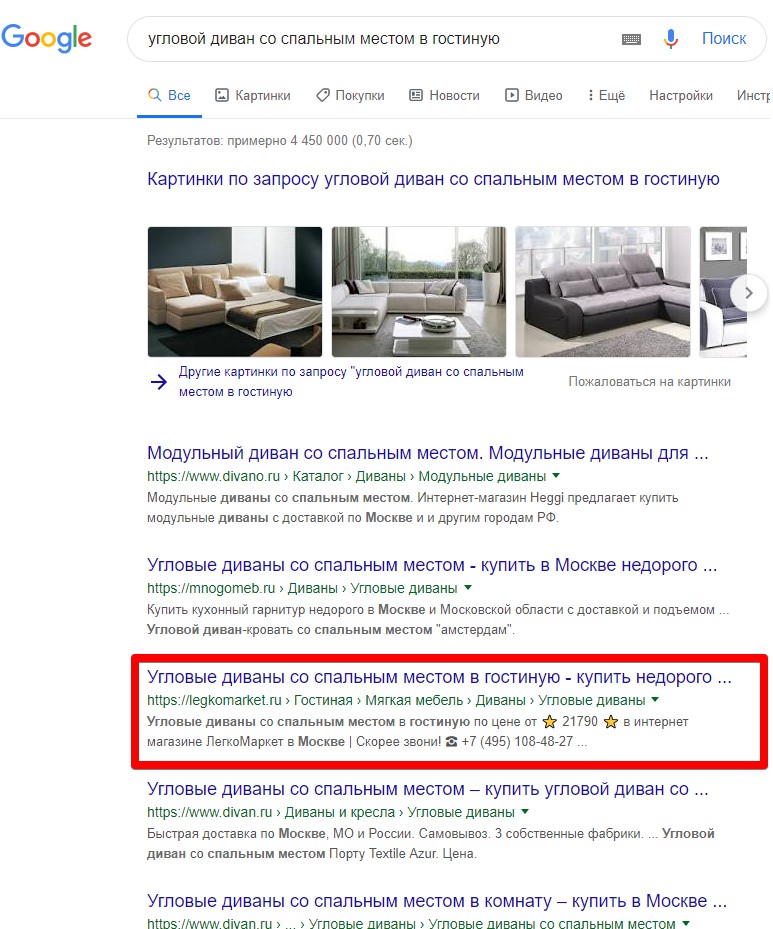The width and height of the screenshot is (773, 929).
Task: Expand the divano.ru result dropdown arrow
Action: click(556, 475)
